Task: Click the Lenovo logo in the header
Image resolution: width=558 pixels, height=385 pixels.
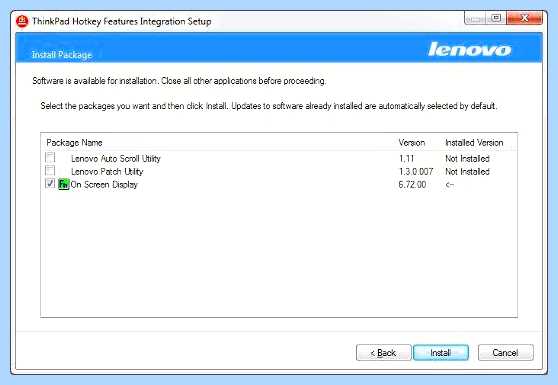Action: (470, 49)
